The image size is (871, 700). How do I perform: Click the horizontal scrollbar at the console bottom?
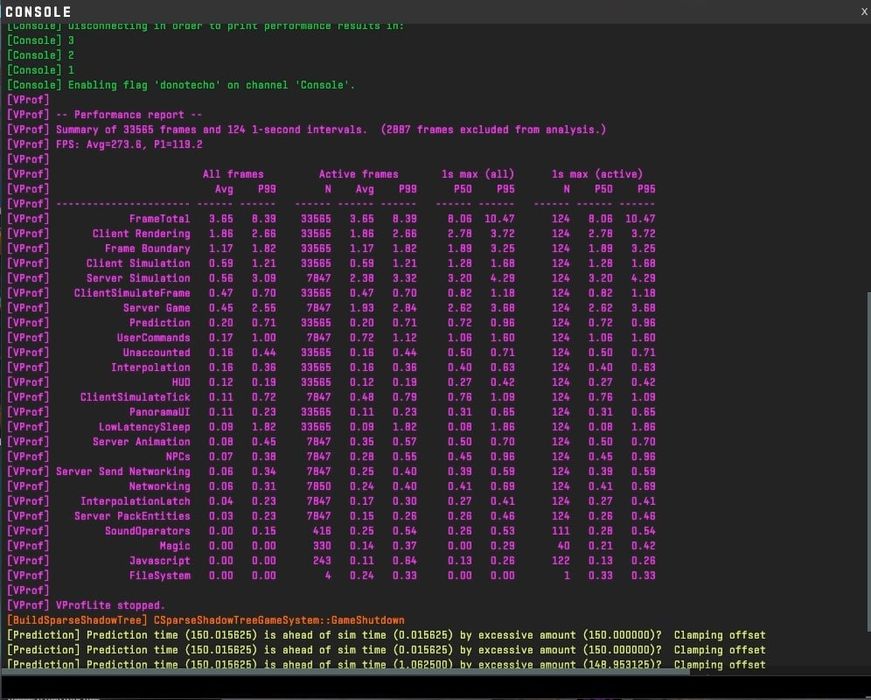[346, 672]
